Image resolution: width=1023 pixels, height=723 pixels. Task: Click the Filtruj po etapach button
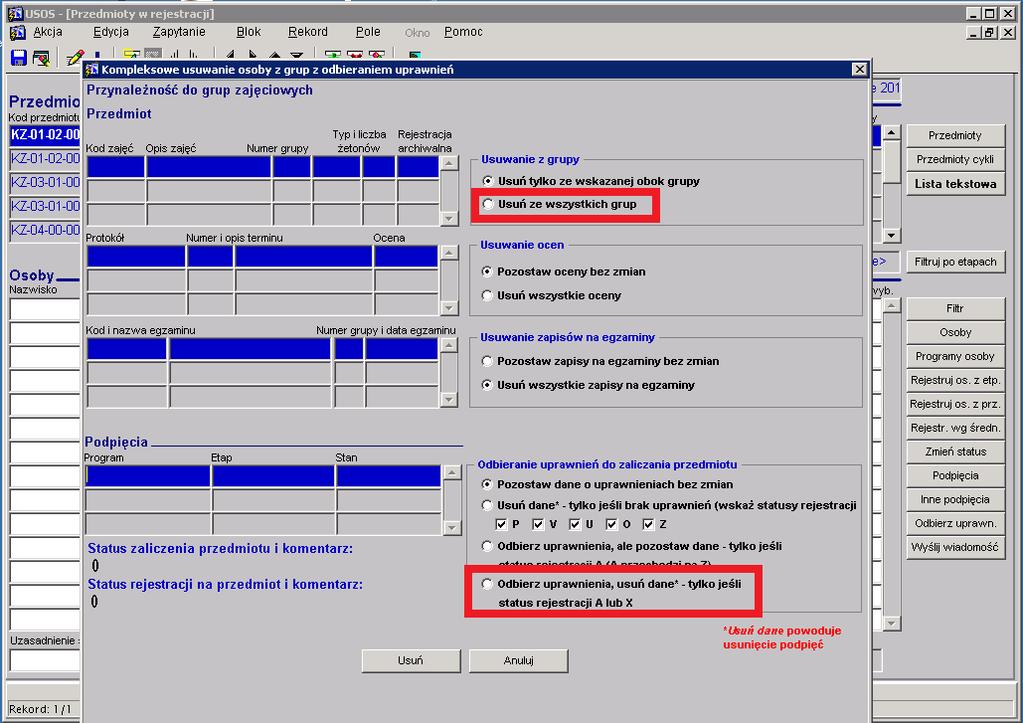coord(955,262)
